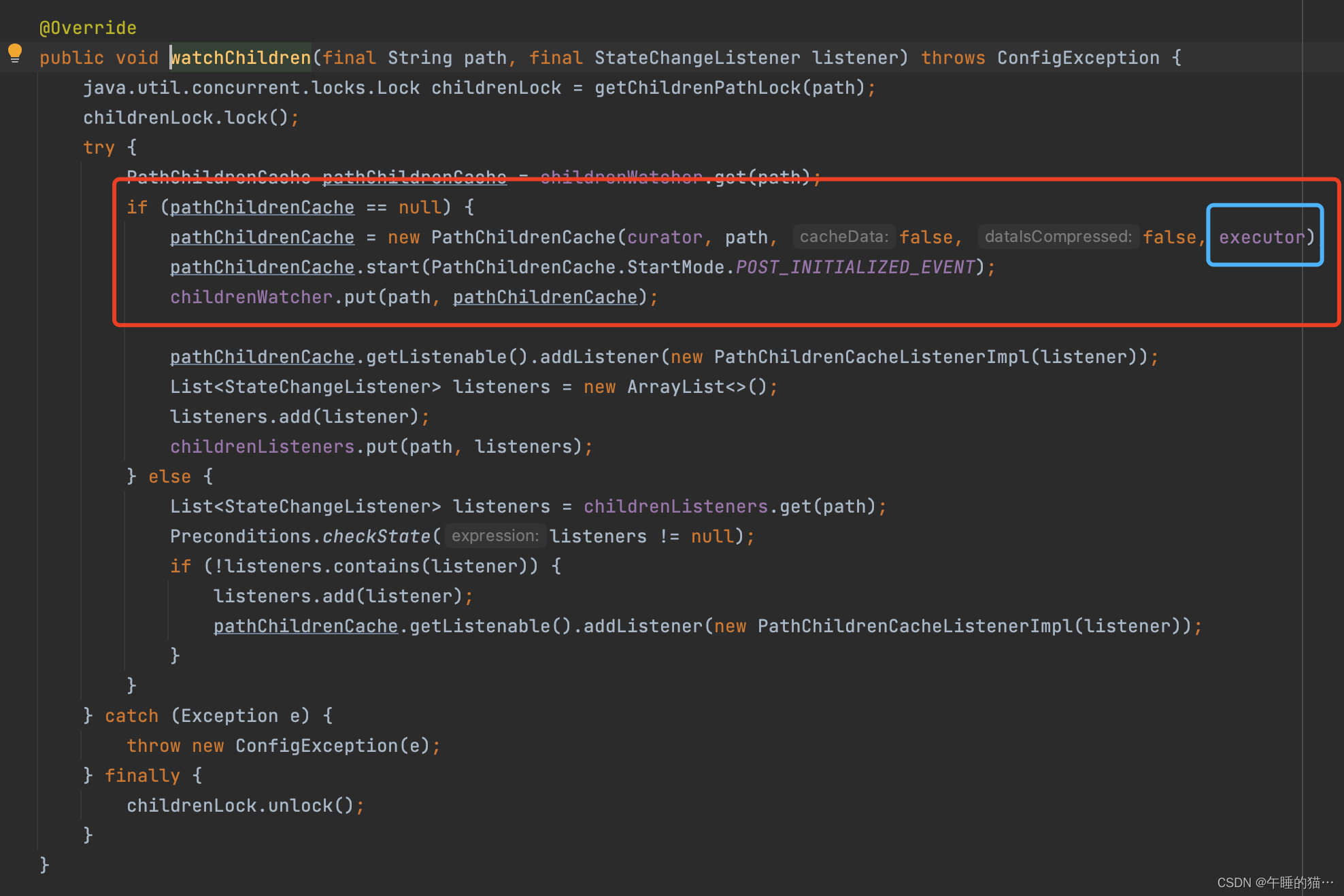Click ConfigException in the method signature
The height and width of the screenshot is (896, 1344).
pyautogui.click(x=1078, y=58)
